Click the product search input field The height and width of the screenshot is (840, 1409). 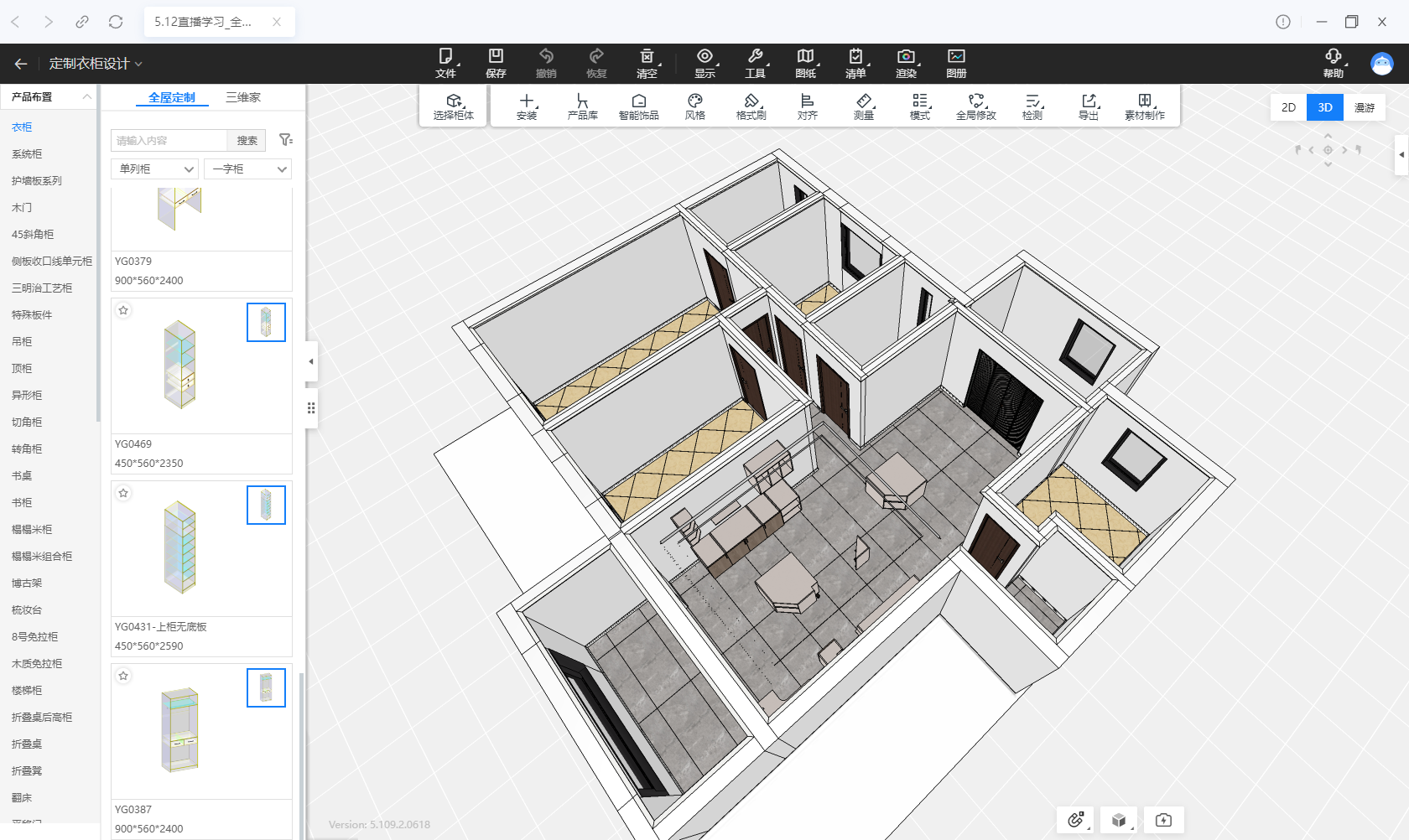[x=169, y=141]
